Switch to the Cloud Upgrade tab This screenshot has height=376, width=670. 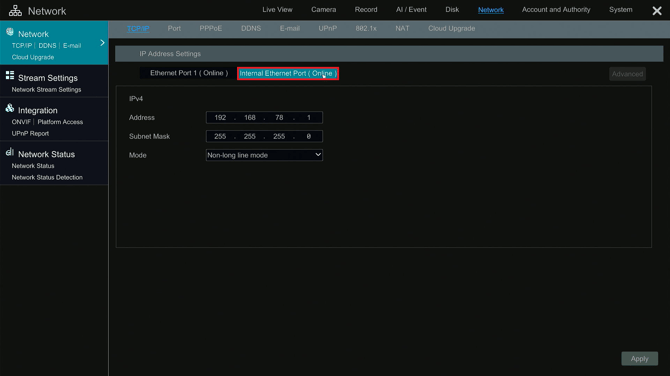(x=452, y=28)
